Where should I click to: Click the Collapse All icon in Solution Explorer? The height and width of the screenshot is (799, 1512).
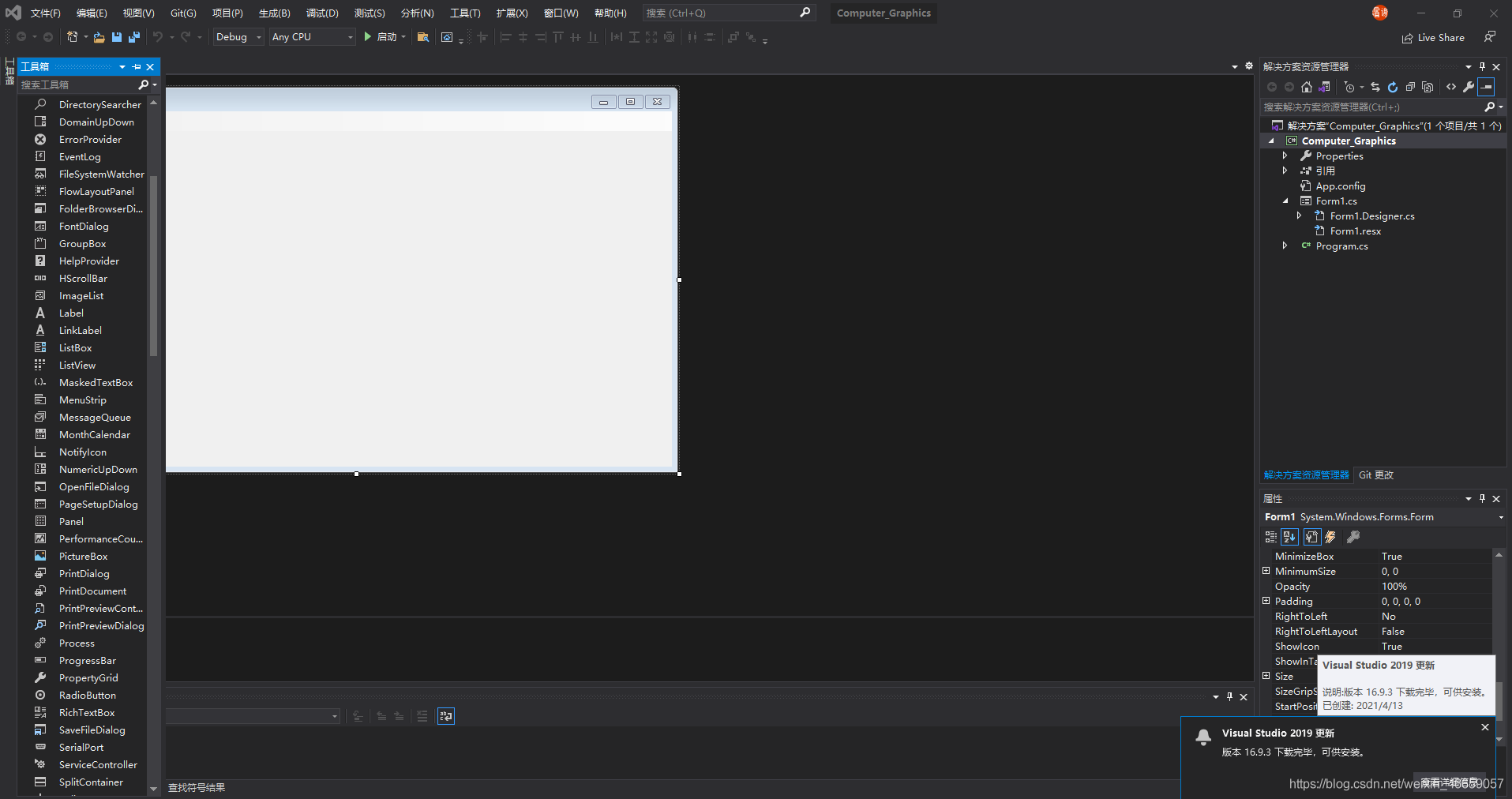tap(1410, 87)
